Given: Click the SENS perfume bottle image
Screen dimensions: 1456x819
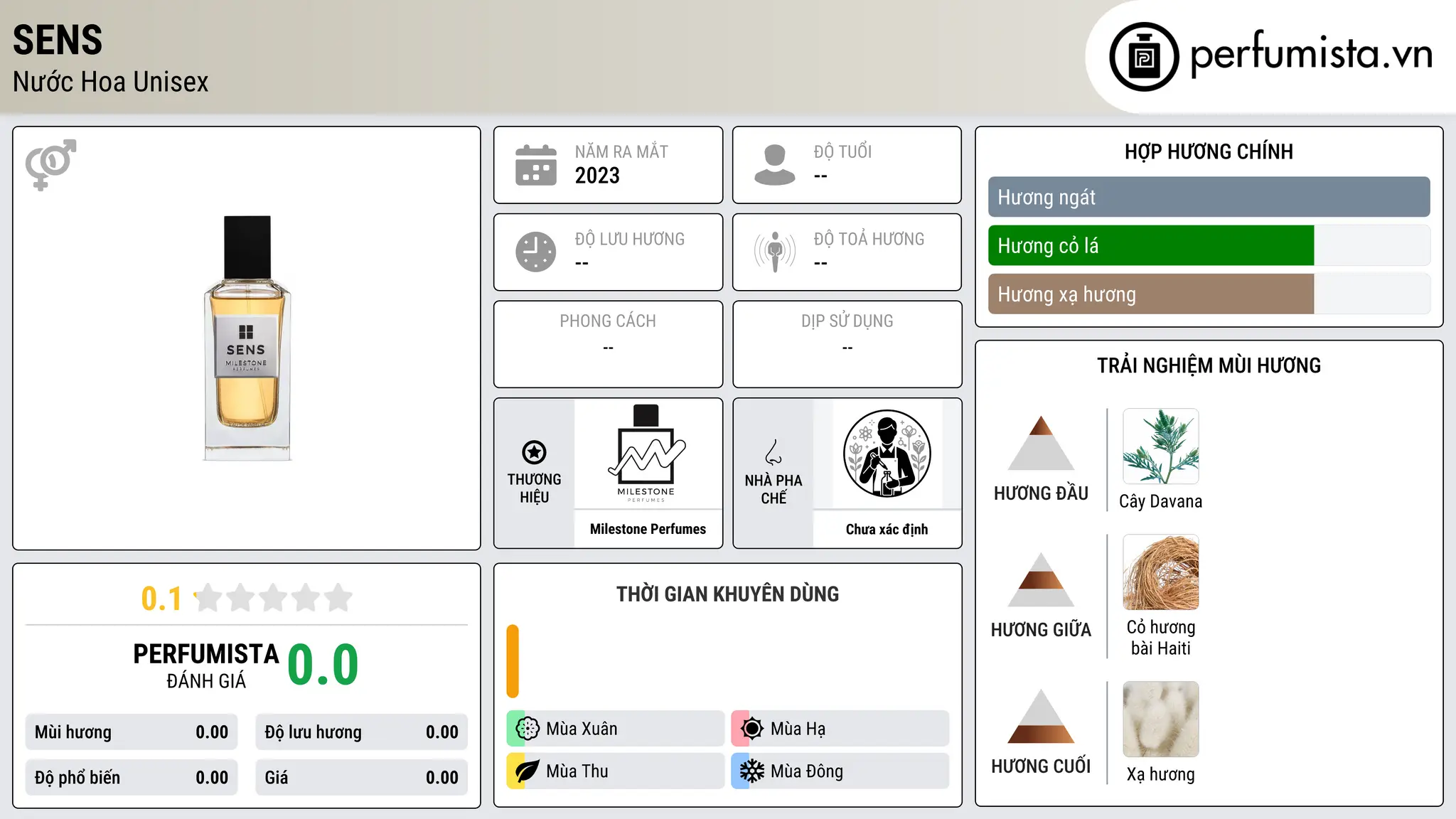Looking at the screenshot, I should coord(247,338).
